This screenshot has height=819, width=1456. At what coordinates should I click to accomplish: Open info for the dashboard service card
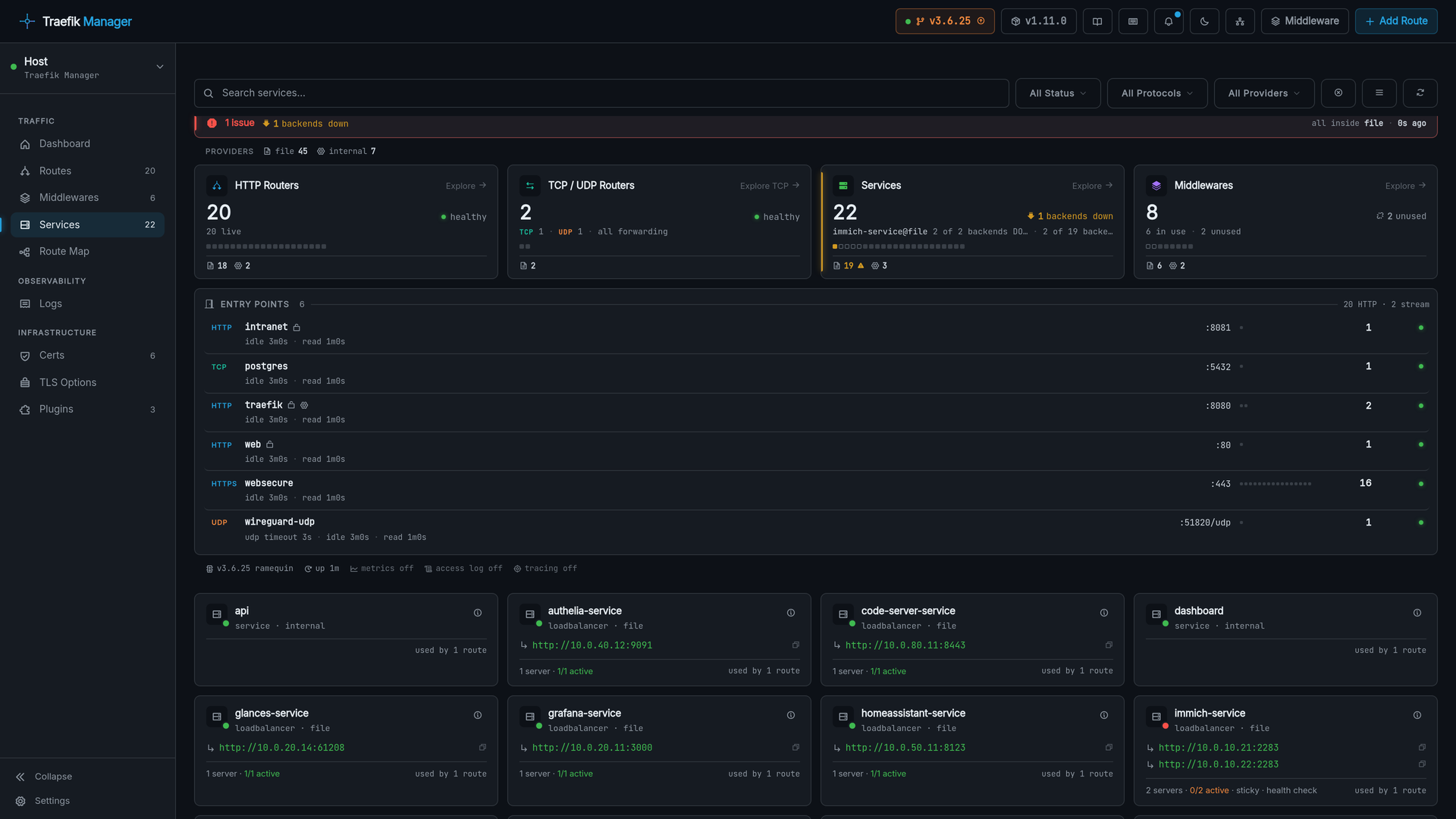(x=1417, y=613)
